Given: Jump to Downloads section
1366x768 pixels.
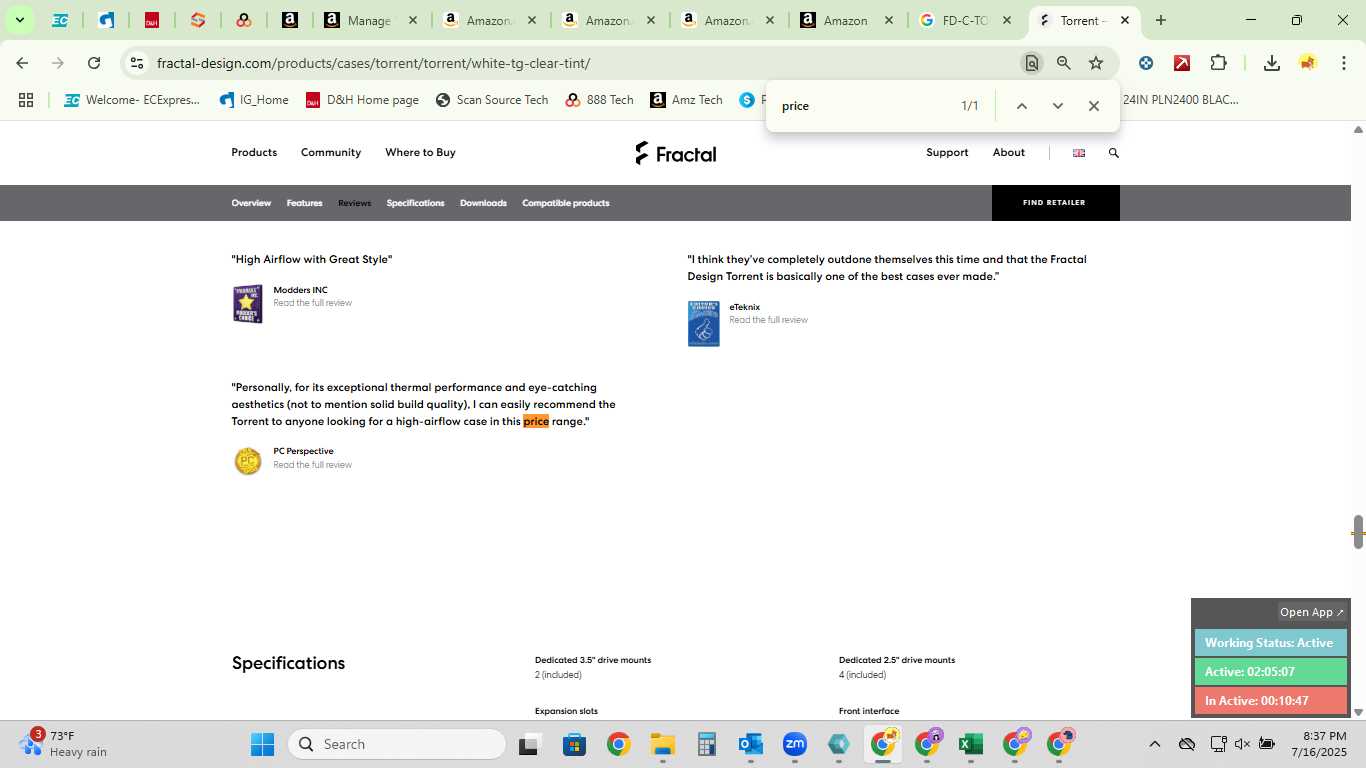Looking at the screenshot, I should pos(483,203).
